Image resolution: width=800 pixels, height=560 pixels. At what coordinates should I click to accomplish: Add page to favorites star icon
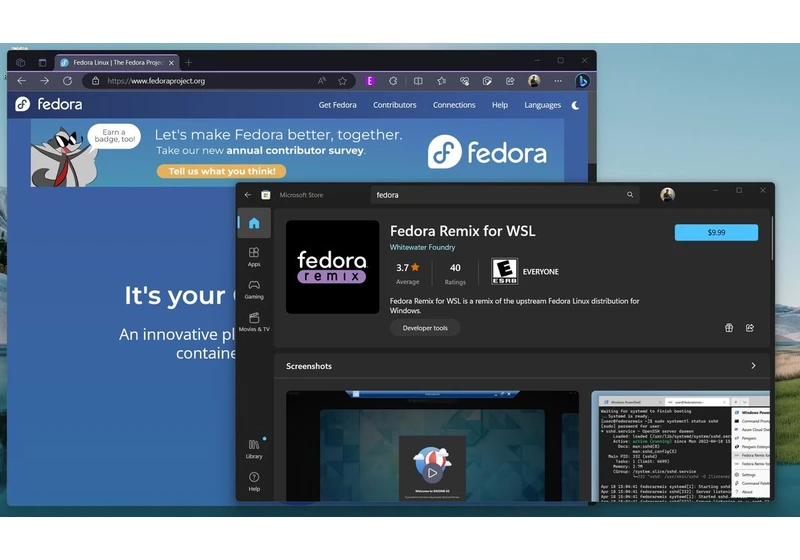point(342,81)
